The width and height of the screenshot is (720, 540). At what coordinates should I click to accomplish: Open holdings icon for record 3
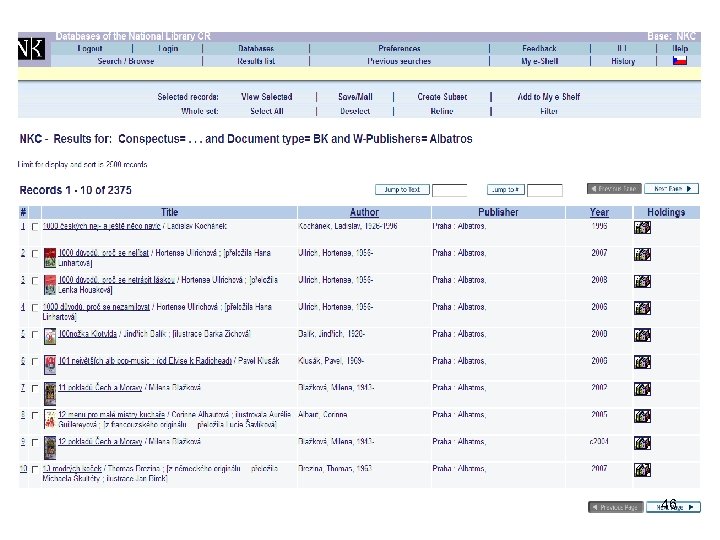tap(642, 281)
